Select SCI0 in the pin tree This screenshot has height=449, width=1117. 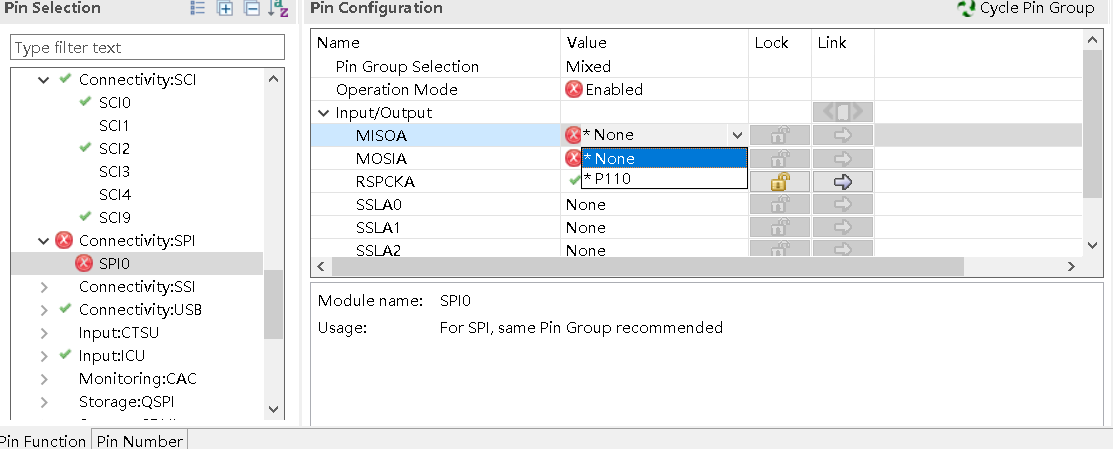[115, 103]
